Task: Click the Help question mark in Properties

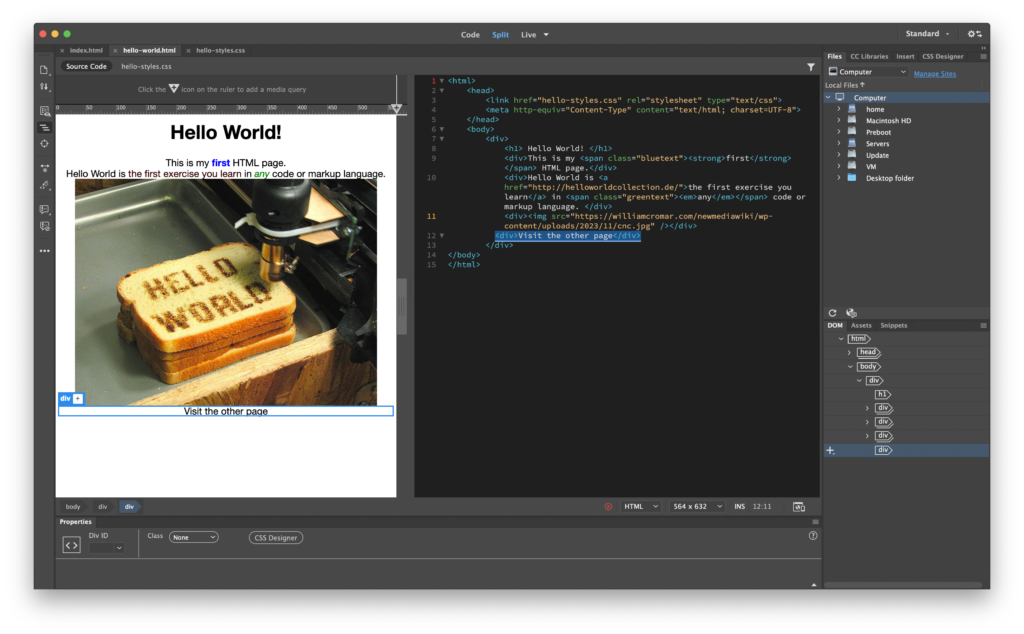Action: pos(812,536)
